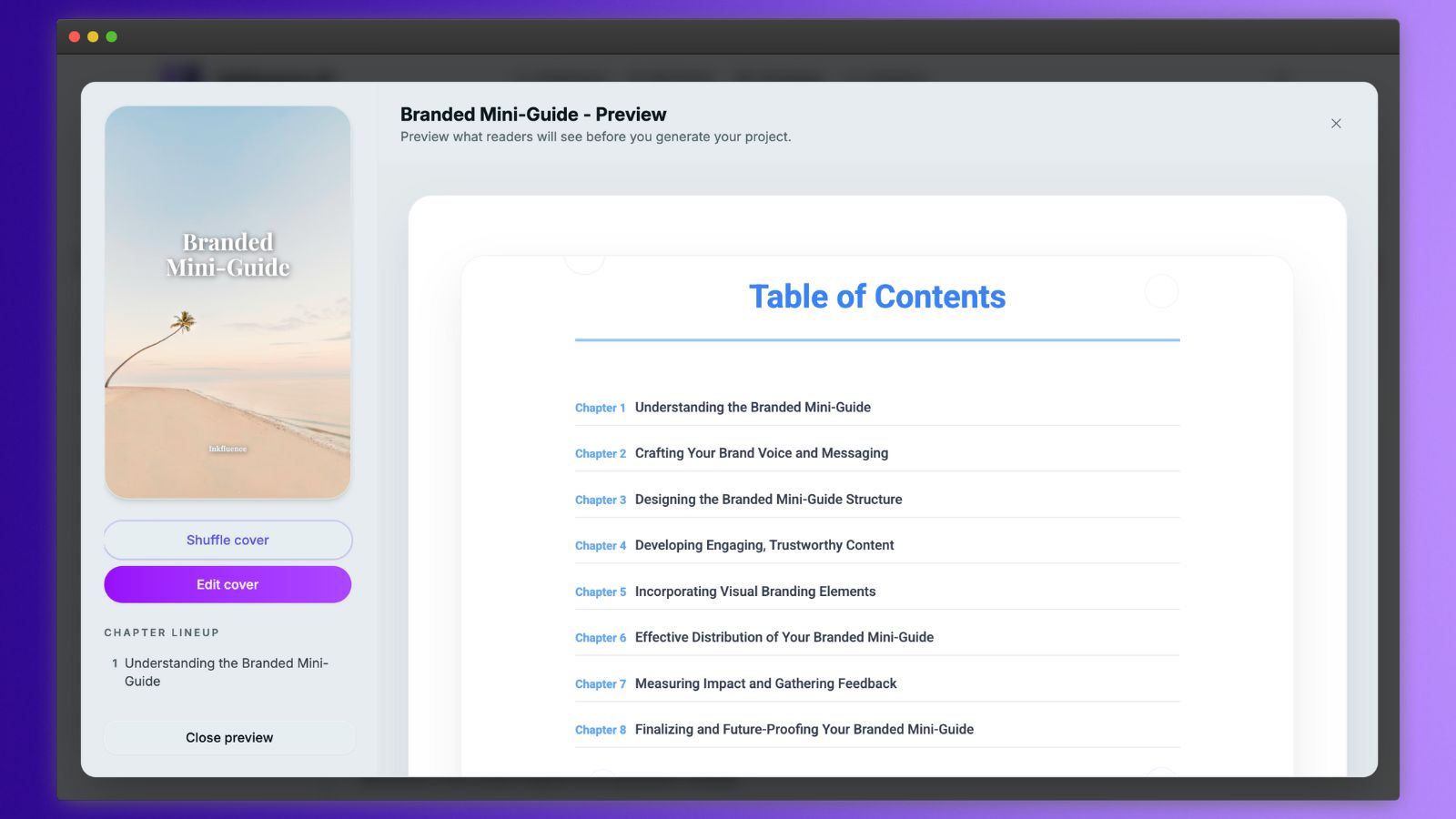
Task: Click the Close preview button
Action: pyautogui.click(x=229, y=737)
